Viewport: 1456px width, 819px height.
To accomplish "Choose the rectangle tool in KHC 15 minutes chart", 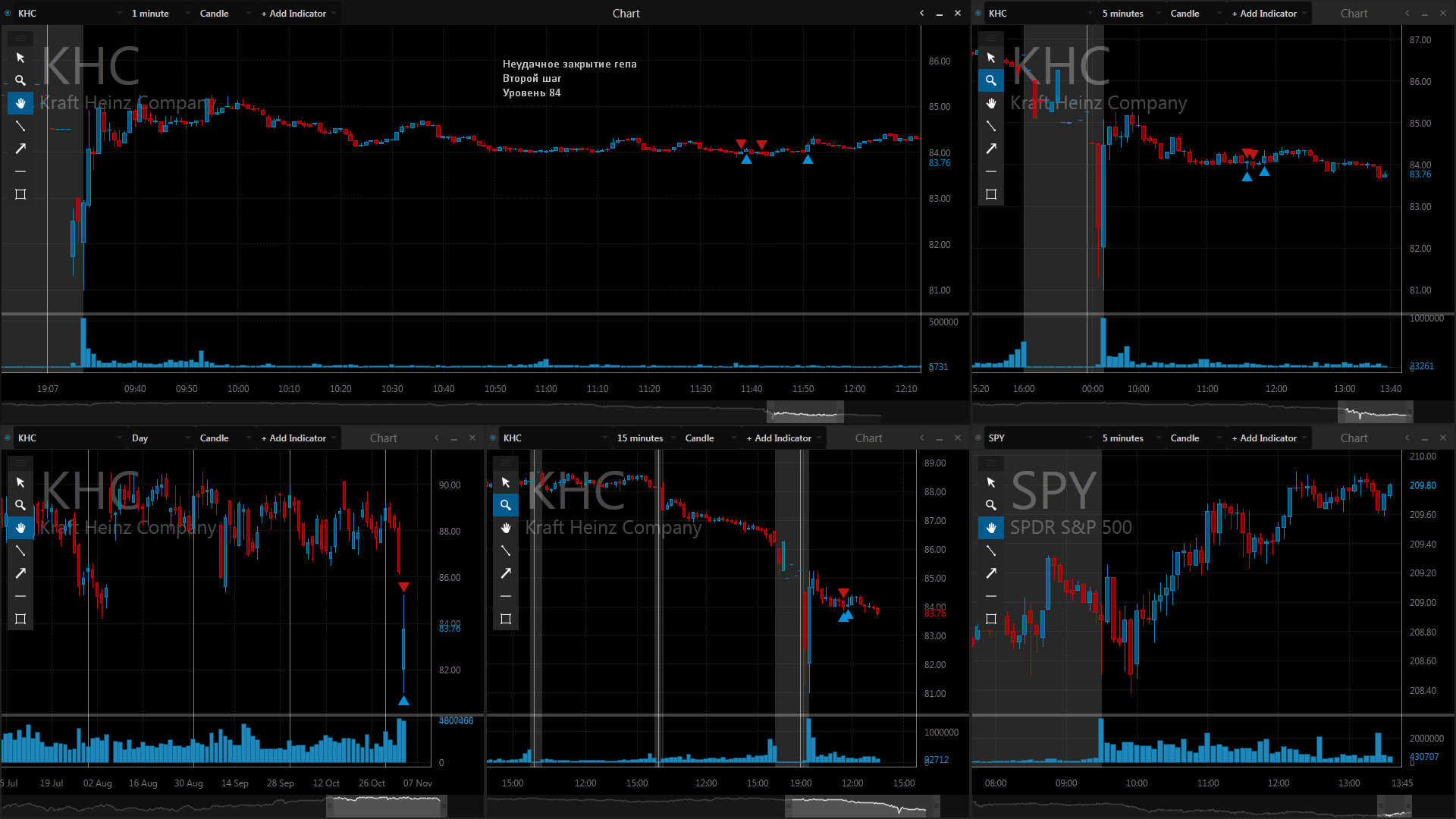I will (x=506, y=619).
